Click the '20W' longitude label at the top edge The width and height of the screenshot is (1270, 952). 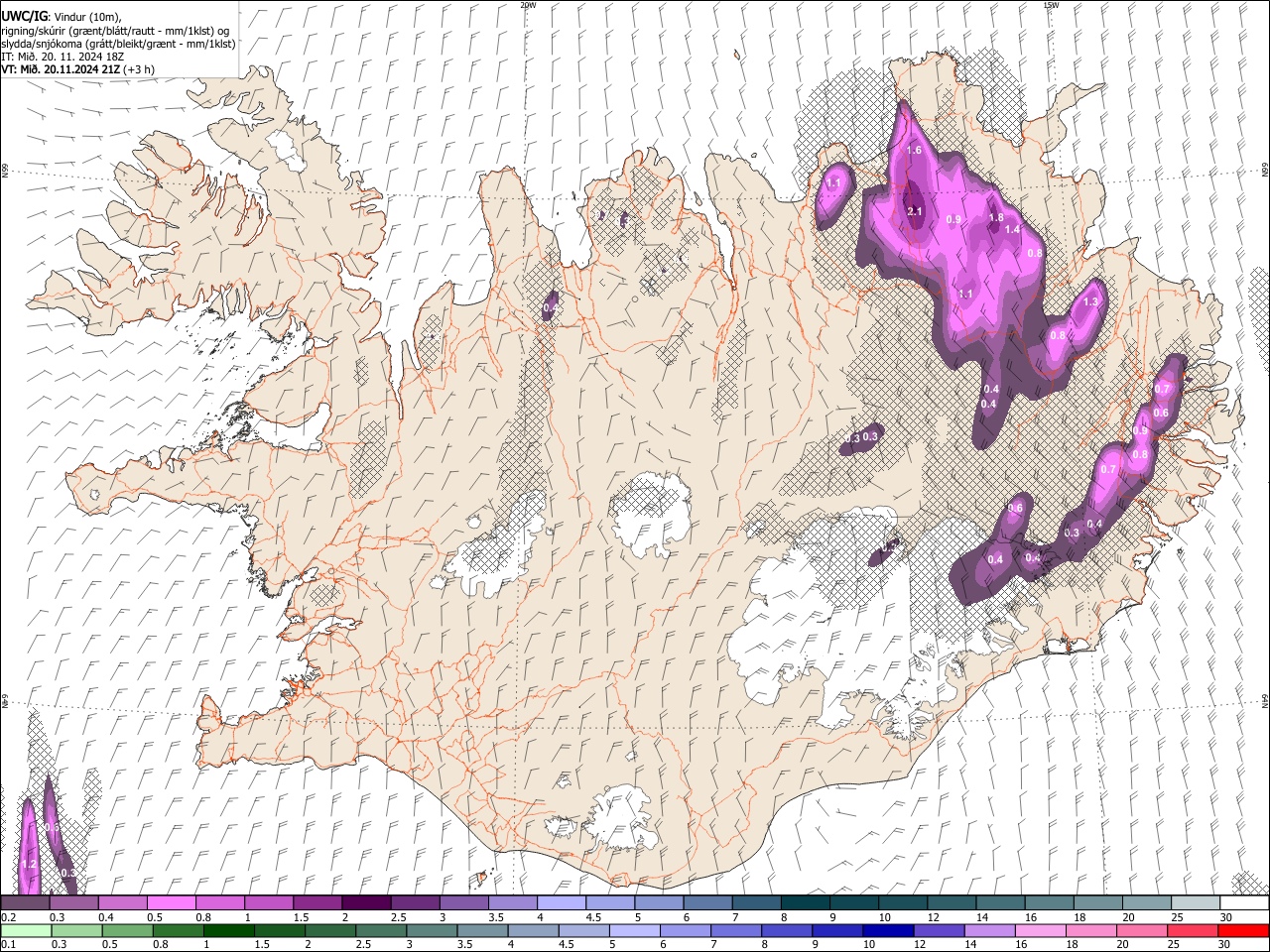pyautogui.click(x=528, y=5)
